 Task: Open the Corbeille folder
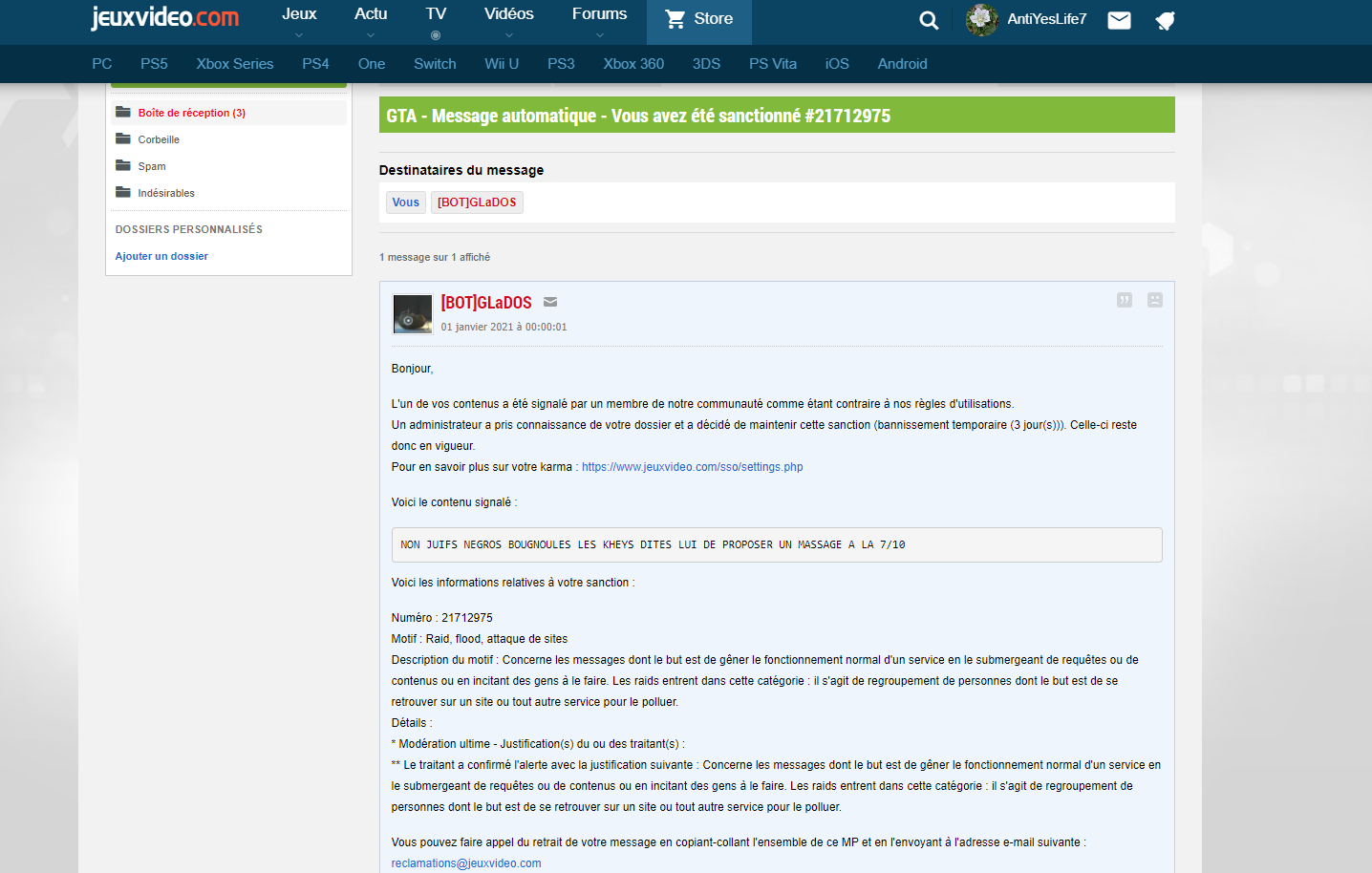click(x=159, y=139)
